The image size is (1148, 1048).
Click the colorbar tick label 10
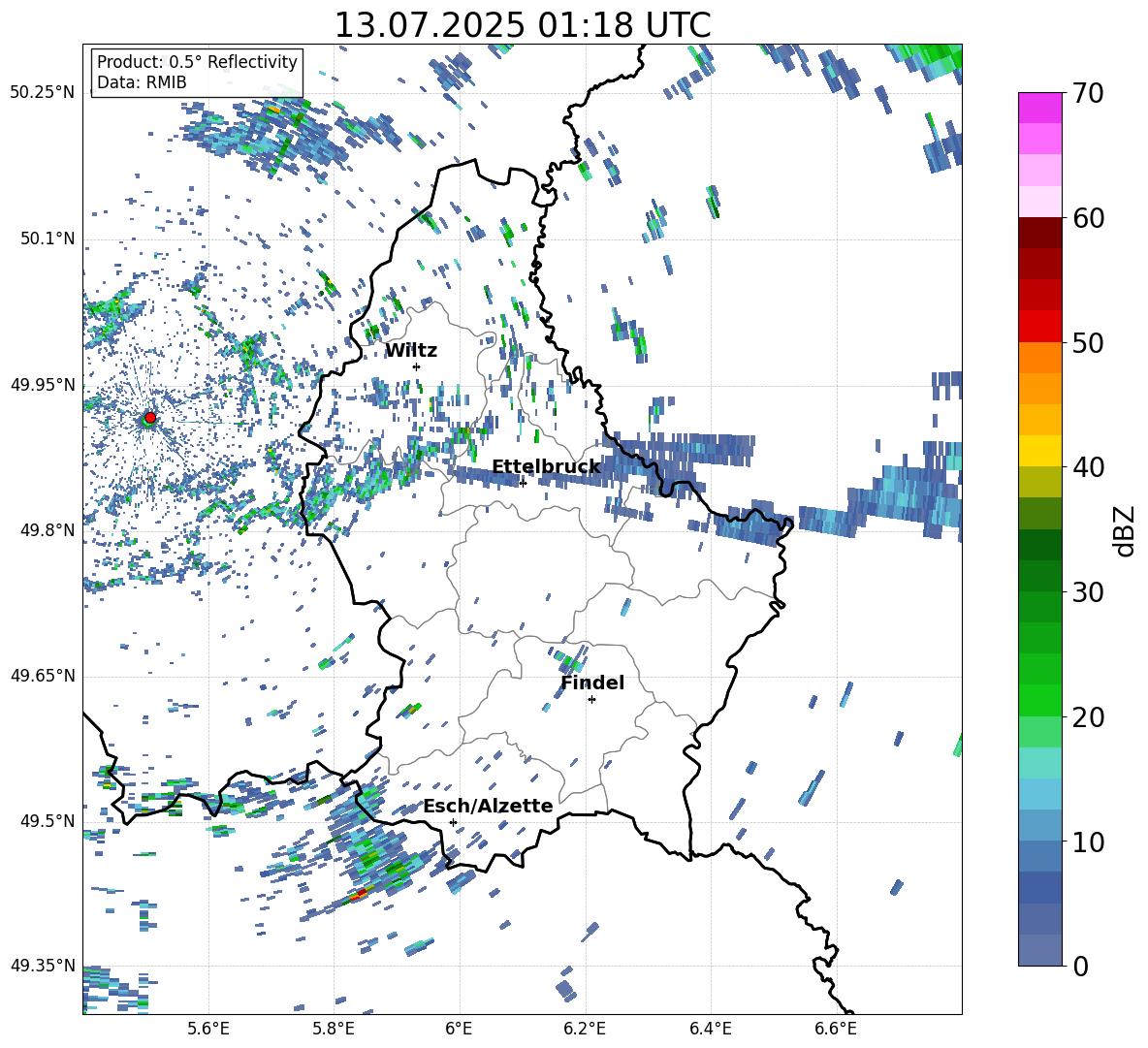[1087, 842]
